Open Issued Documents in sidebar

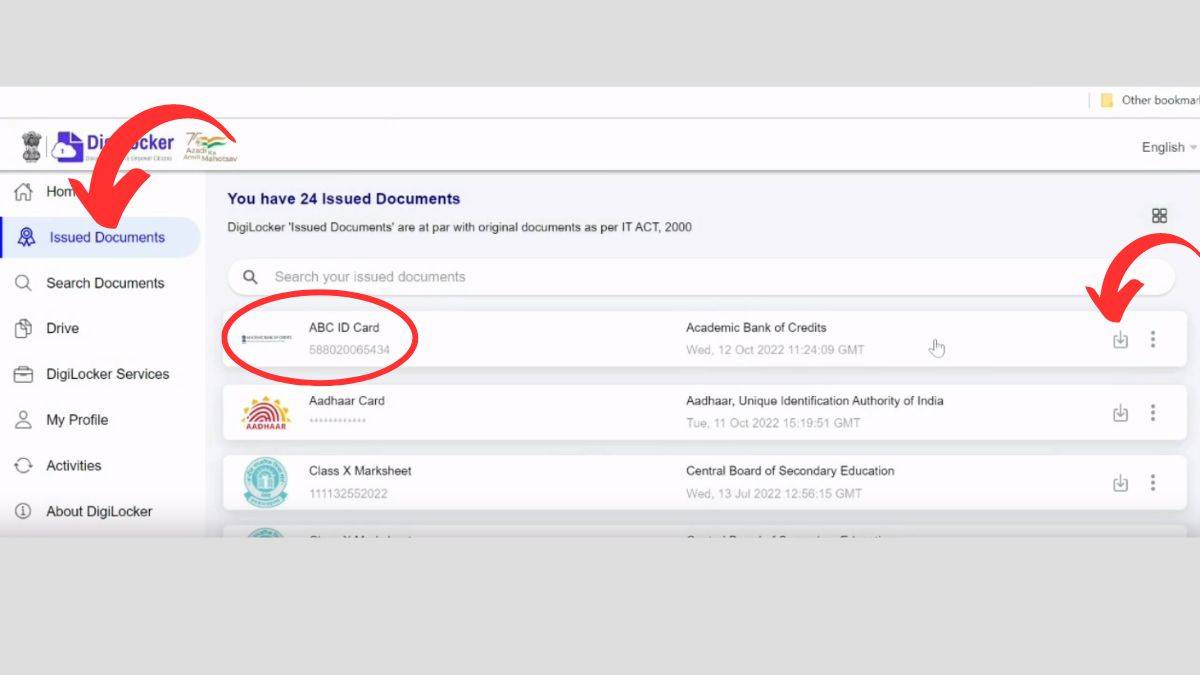click(x=106, y=238)
